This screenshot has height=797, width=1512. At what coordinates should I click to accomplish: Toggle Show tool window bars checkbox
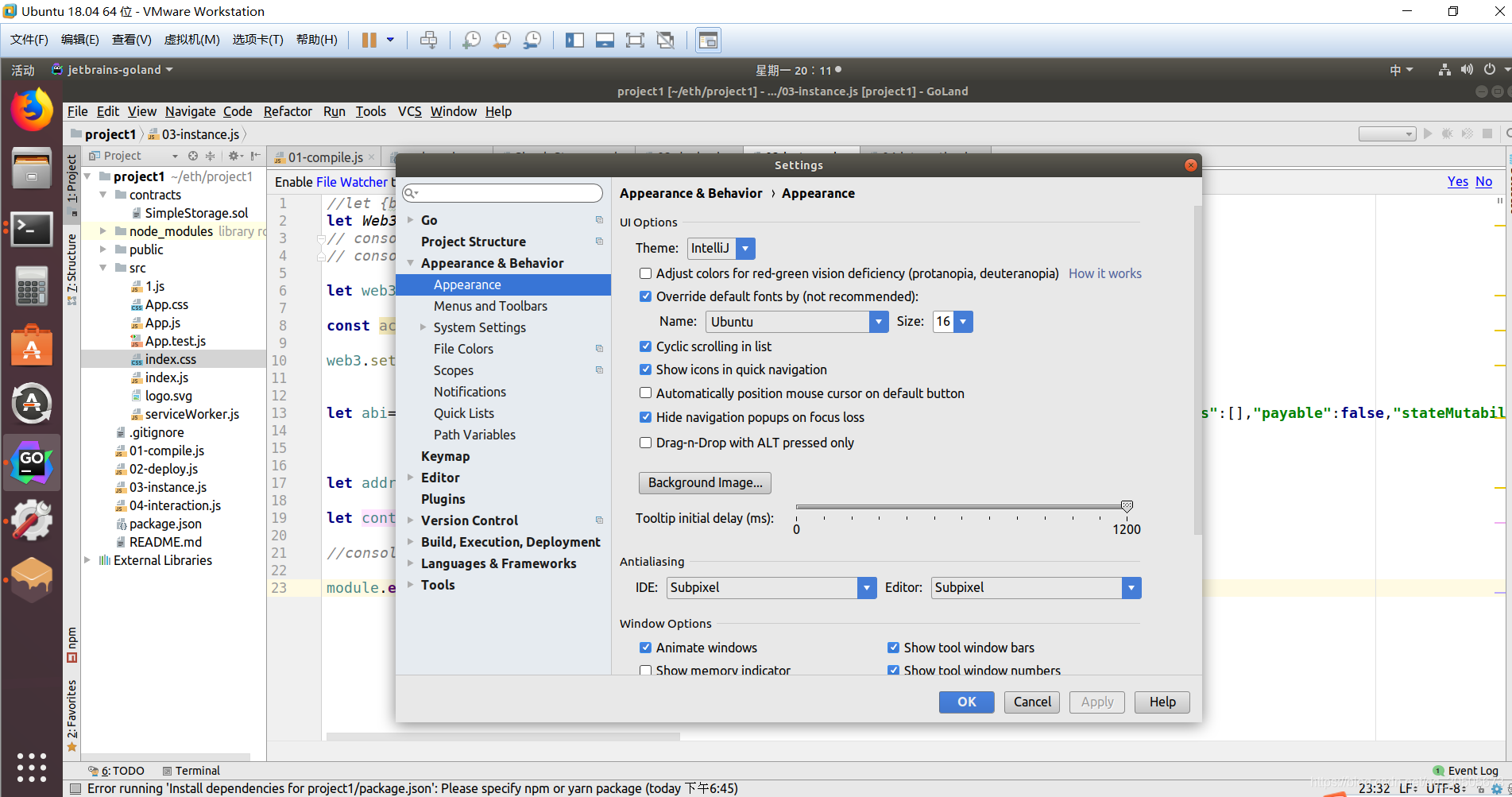(894, 648)
